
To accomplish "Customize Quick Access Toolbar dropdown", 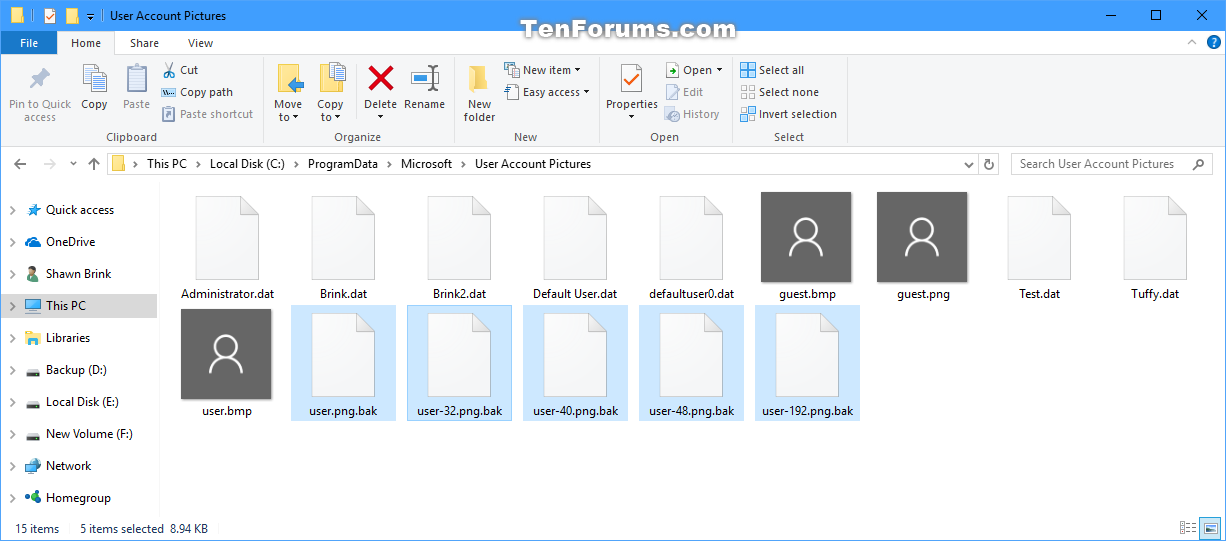I will (90, 16).
